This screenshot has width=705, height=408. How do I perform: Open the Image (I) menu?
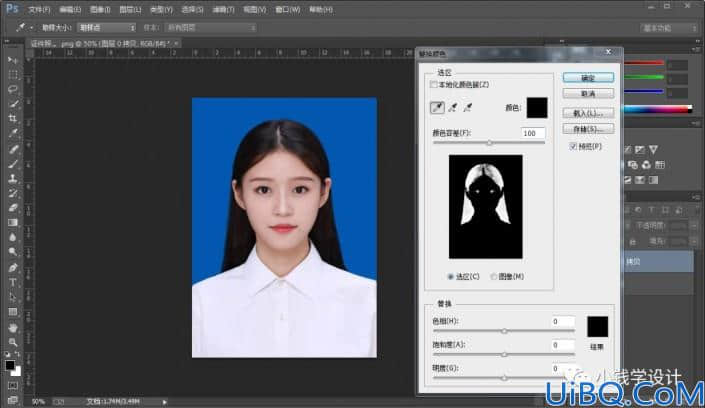[x=100, y=9]
